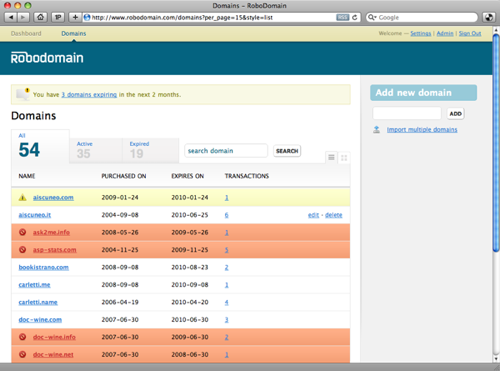The image size is (500, 371).
Task: Open the 3 domains expiring link
Action: pyautogui.click(x=89, y=95)
